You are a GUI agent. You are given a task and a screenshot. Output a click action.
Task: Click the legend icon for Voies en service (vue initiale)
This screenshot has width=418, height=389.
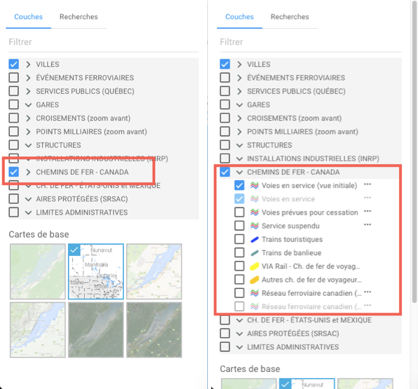(255, 185)
